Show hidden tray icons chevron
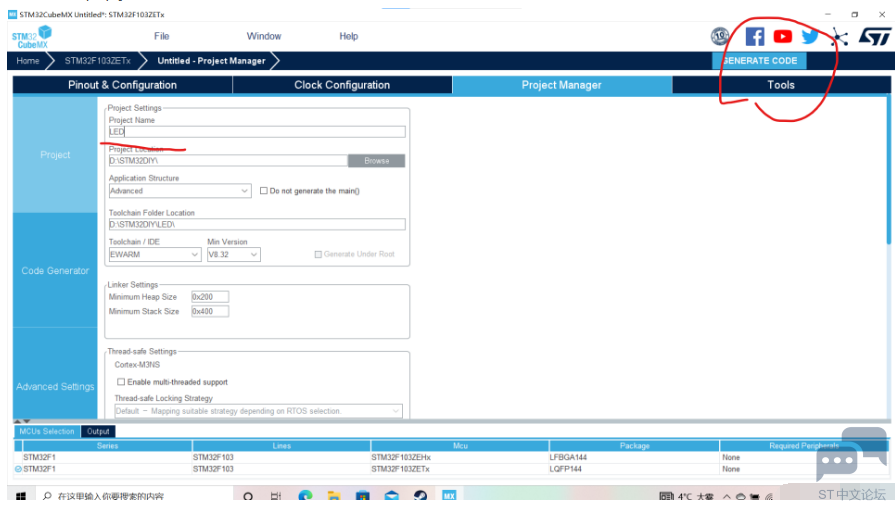 [x=727, y=496]
